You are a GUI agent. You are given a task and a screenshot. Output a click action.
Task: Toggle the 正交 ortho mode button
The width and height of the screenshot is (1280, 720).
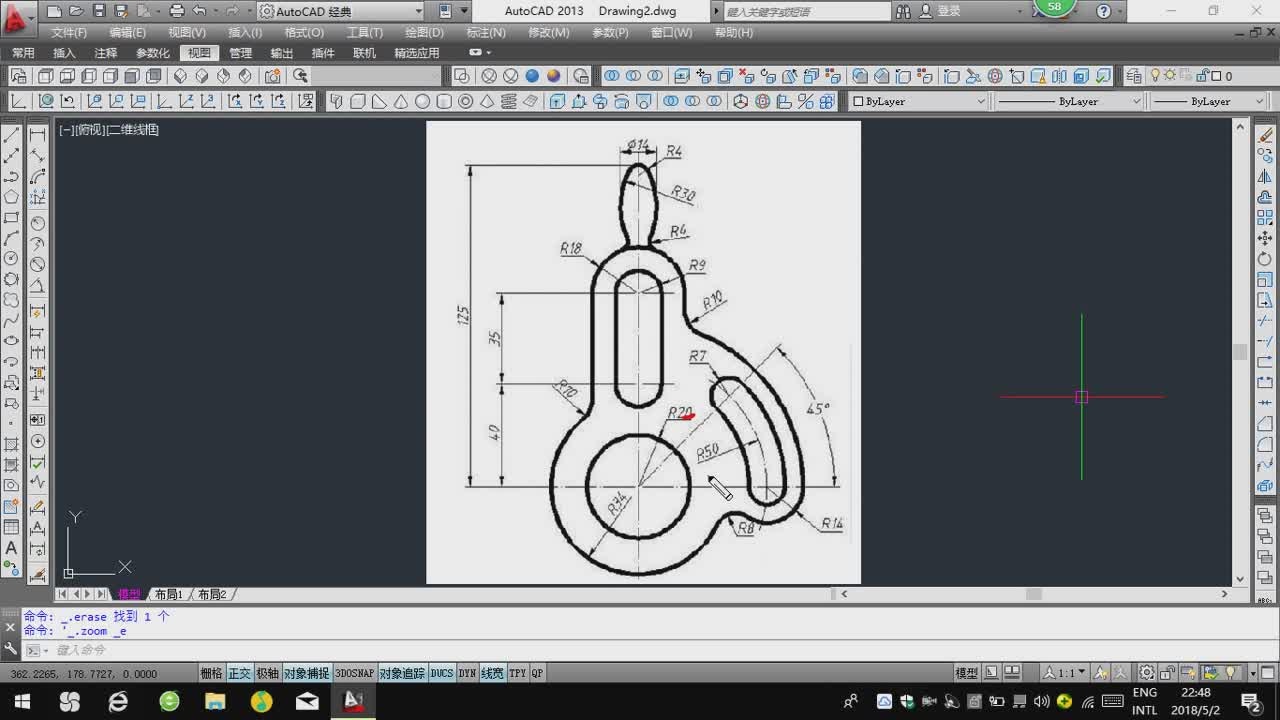point(240,674)
